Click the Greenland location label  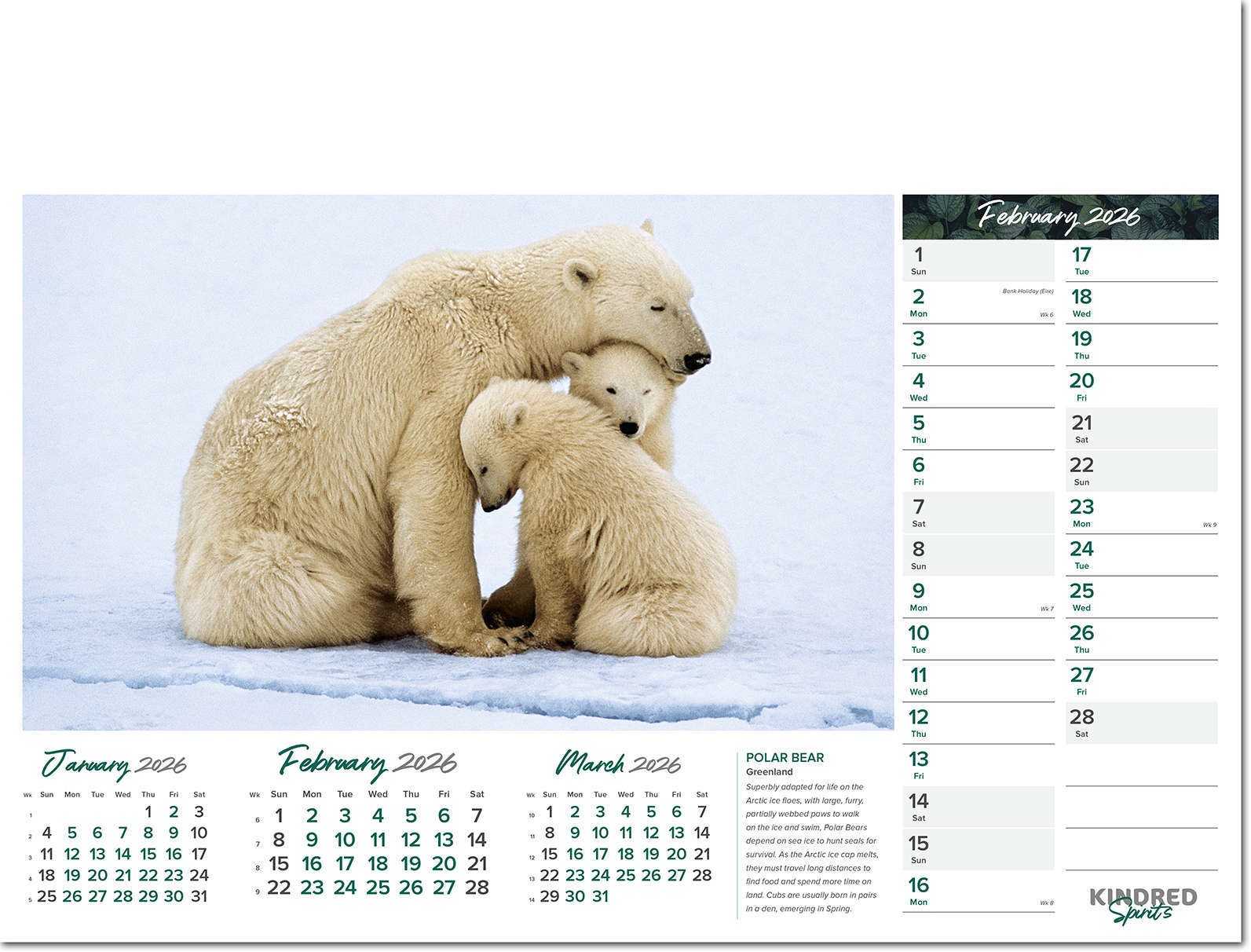[770, 772]
